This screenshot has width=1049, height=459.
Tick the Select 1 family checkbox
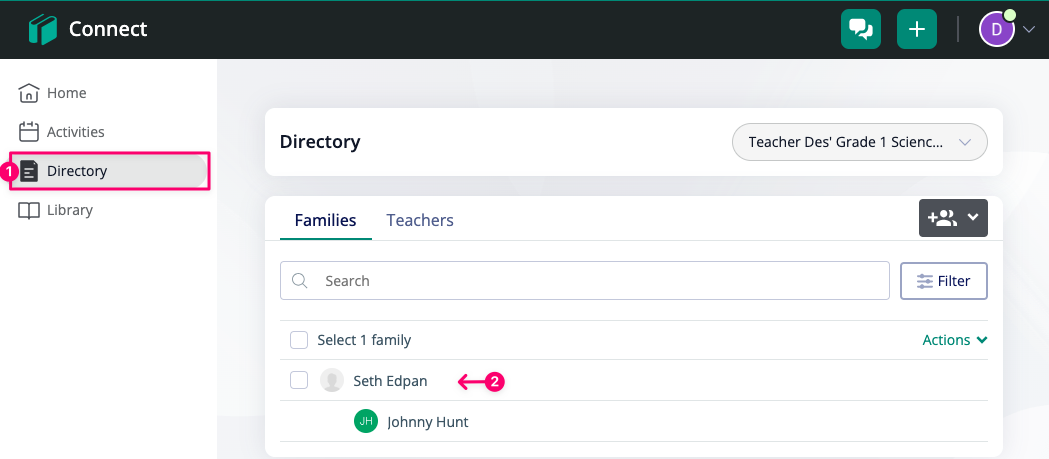pos(299,340)
